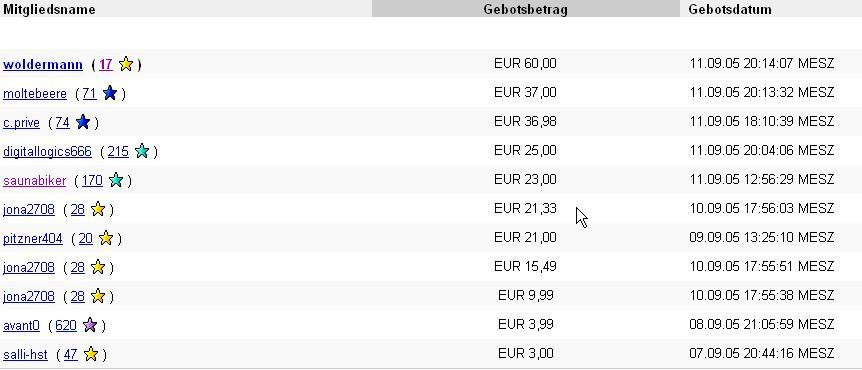
Task: Open the c.prive member link
Action: (x=21, y=122)
